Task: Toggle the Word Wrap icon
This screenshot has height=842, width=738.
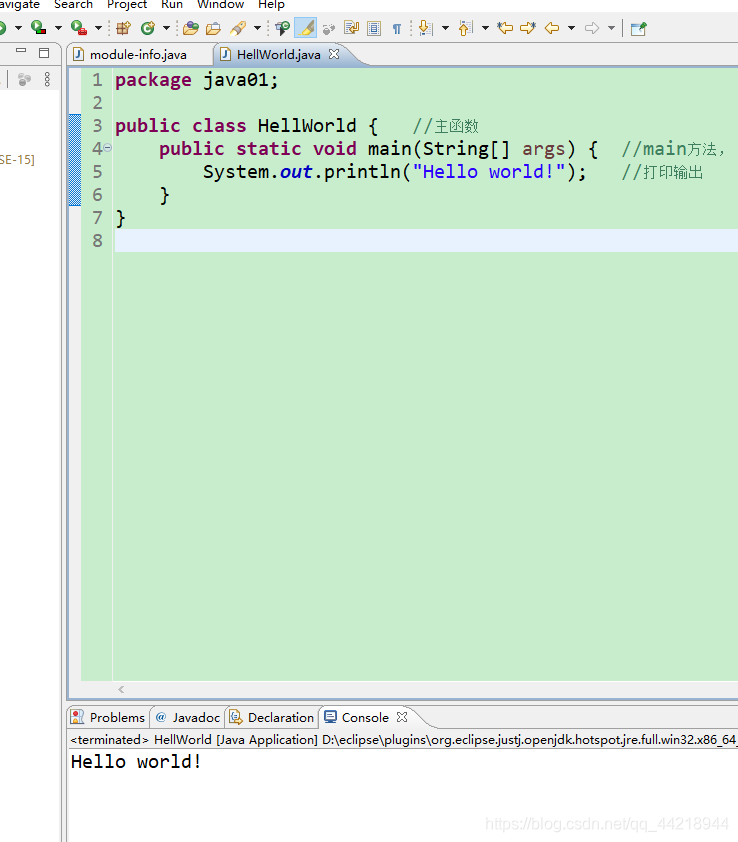Action: point(351,28)
